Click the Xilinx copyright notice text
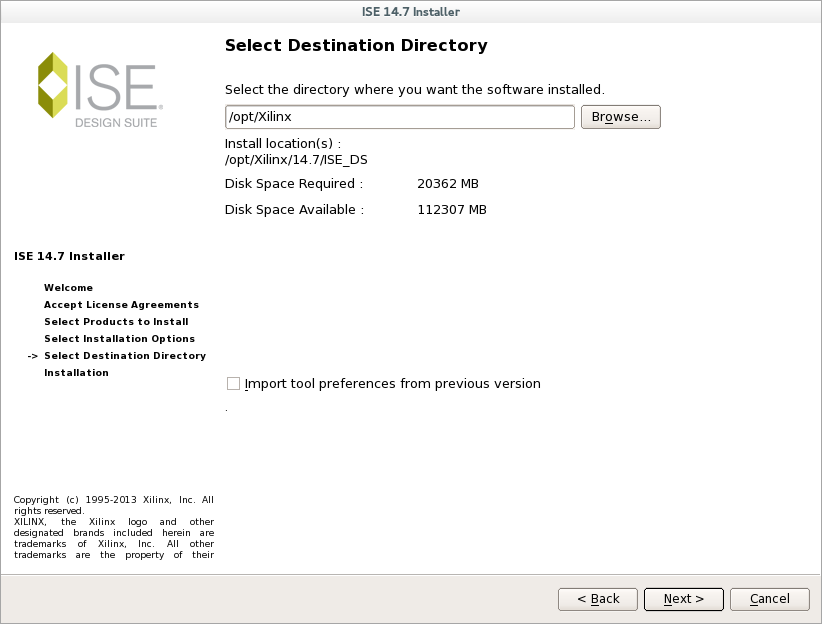822x624 pixels. point(114,528)
